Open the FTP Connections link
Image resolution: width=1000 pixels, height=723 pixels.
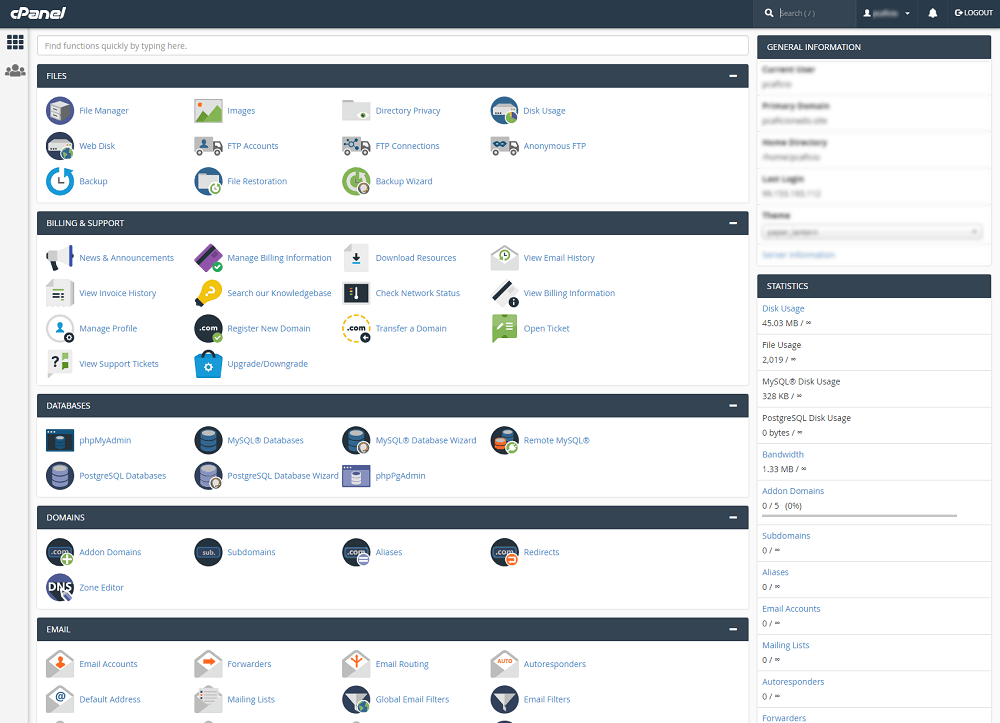coord(407,146)
